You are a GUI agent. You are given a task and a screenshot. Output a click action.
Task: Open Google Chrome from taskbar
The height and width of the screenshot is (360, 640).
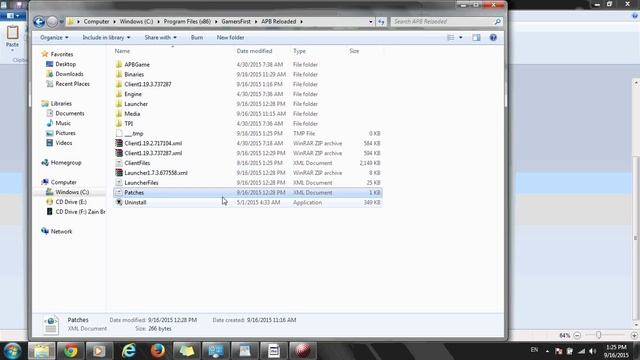[70, 351]
